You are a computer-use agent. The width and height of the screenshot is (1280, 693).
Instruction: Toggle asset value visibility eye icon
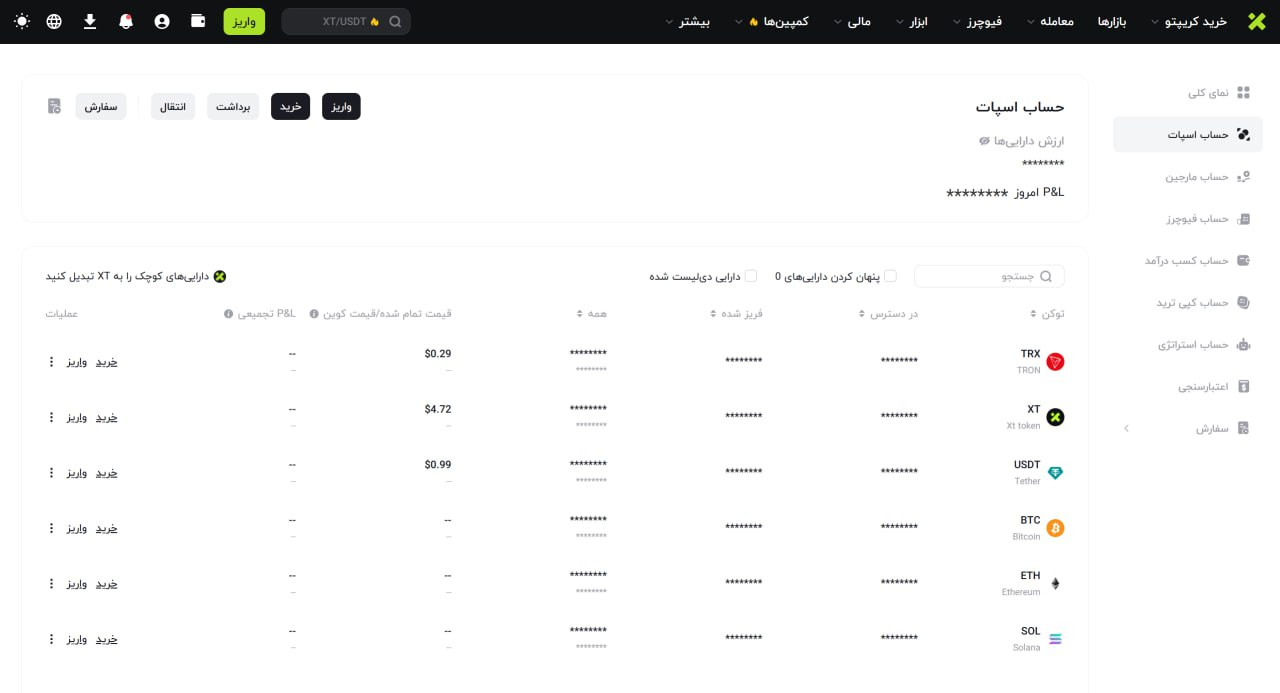984,141
